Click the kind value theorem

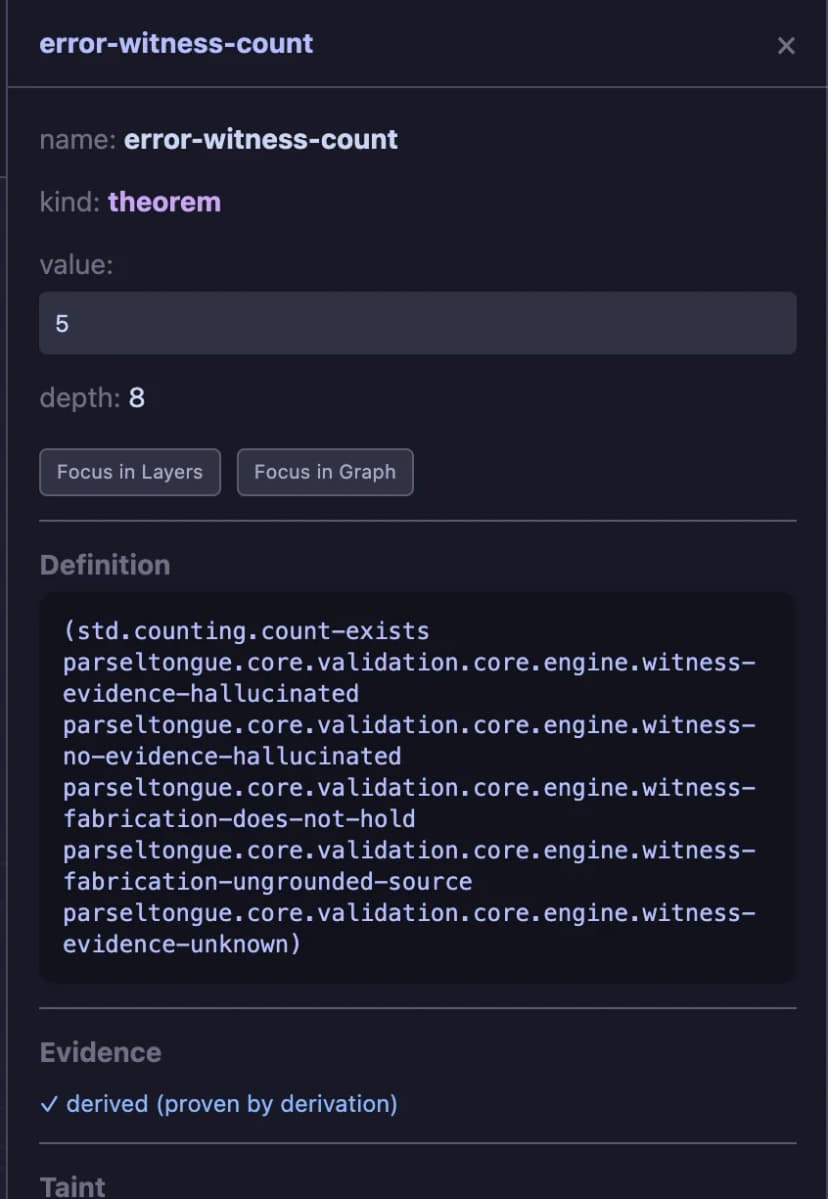164,202
